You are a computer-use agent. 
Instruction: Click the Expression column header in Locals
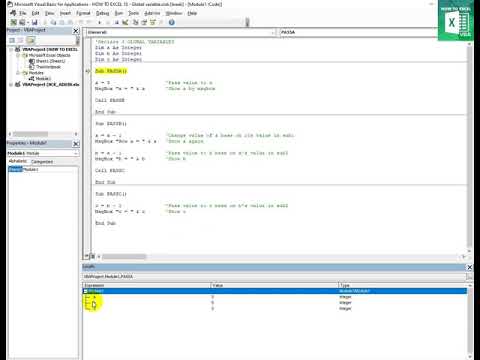tap(147, 285)
